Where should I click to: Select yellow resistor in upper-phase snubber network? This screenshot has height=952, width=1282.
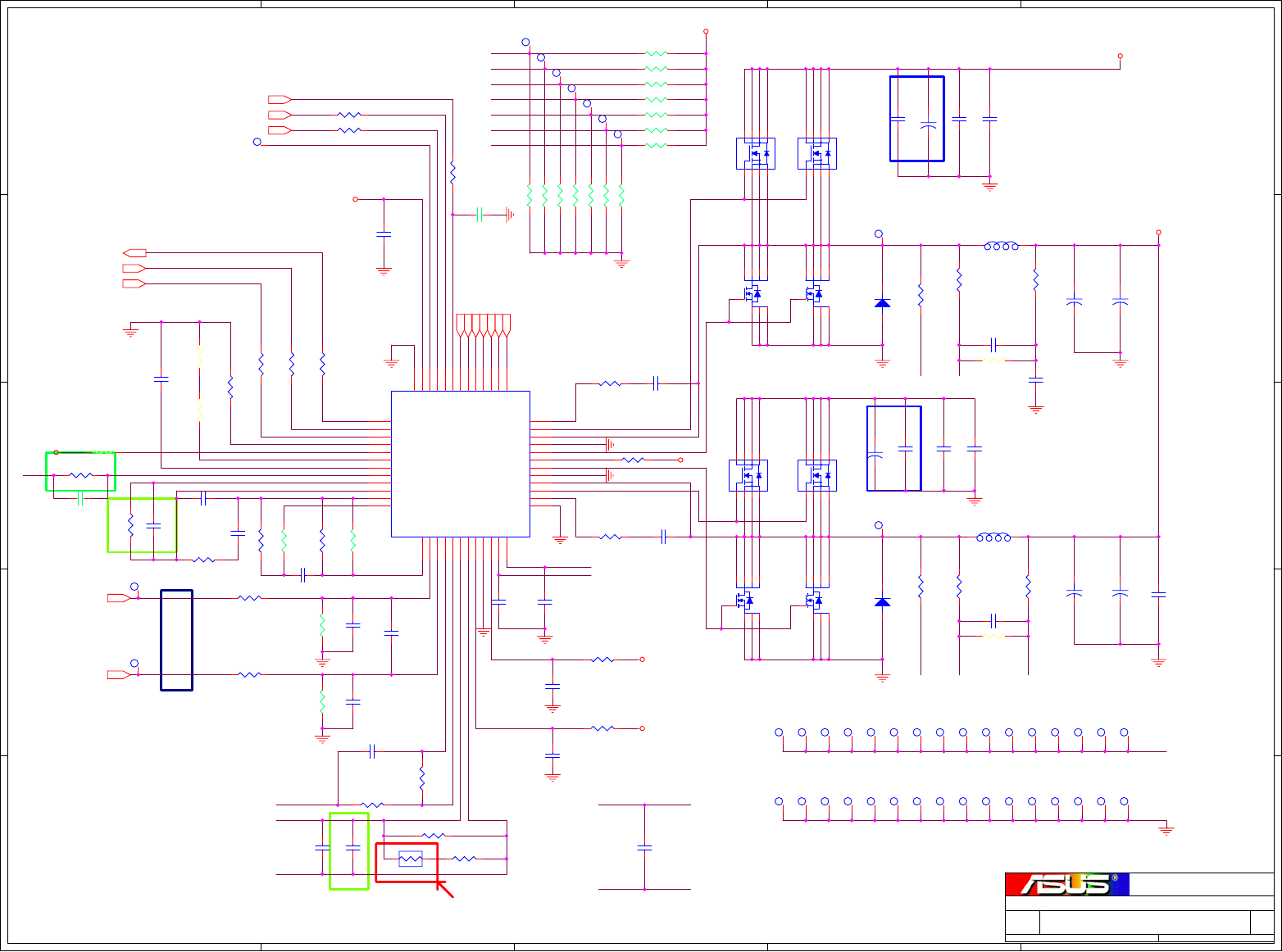click(x=993, y=360)
